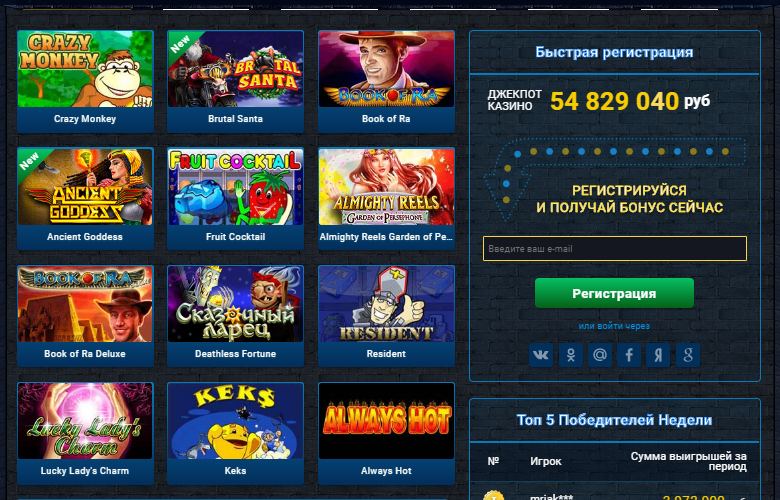Log in with the Odnoklassniki icon
This screenshot has height=500, width=780.
[x=571, y=355]
